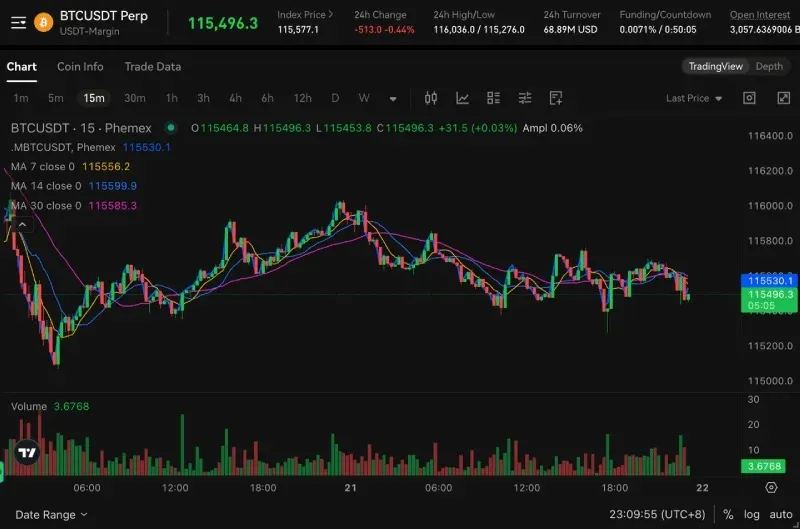Viewport: 800px width, 529px height.
Task: Select the 12h timeframe
Action: [303, 98]
